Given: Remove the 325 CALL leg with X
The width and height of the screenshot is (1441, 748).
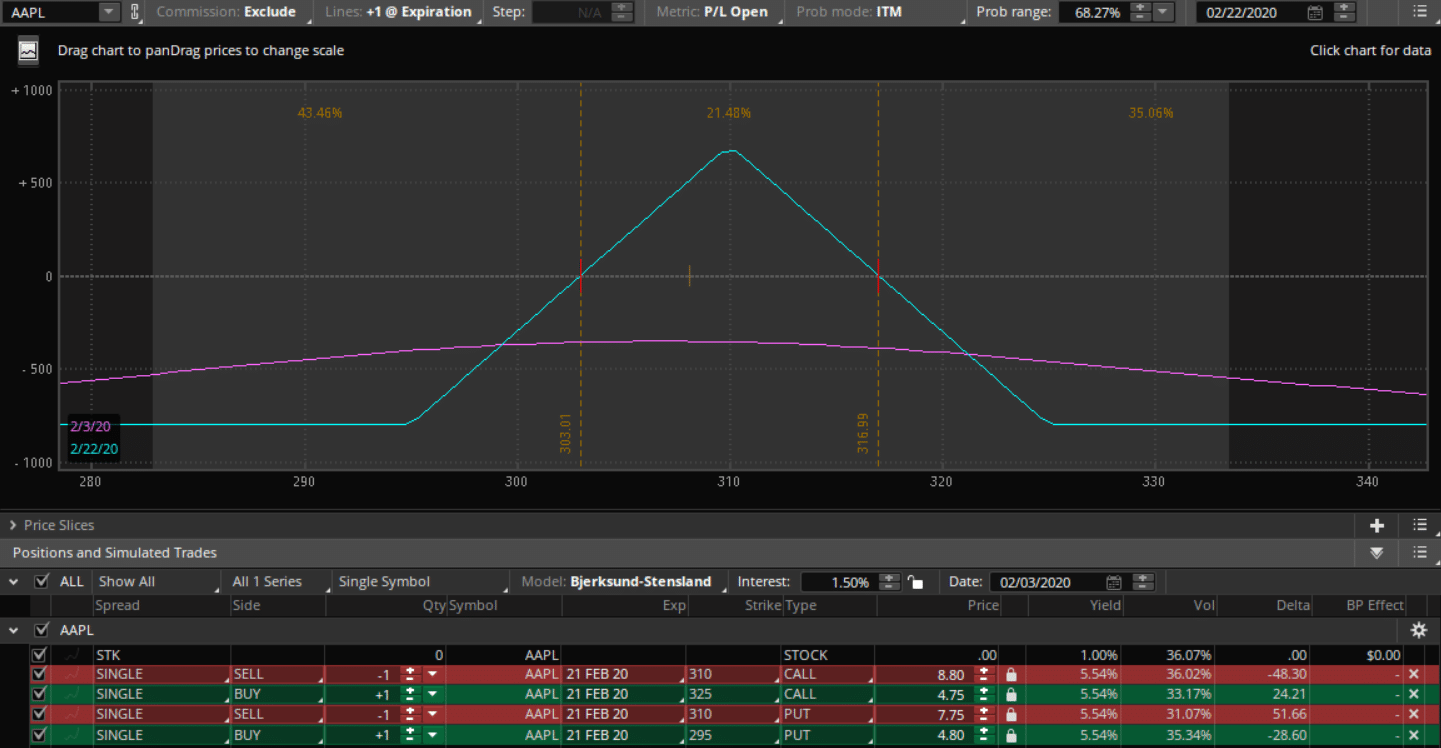Looking at the screenshot, I should 1414,694.
